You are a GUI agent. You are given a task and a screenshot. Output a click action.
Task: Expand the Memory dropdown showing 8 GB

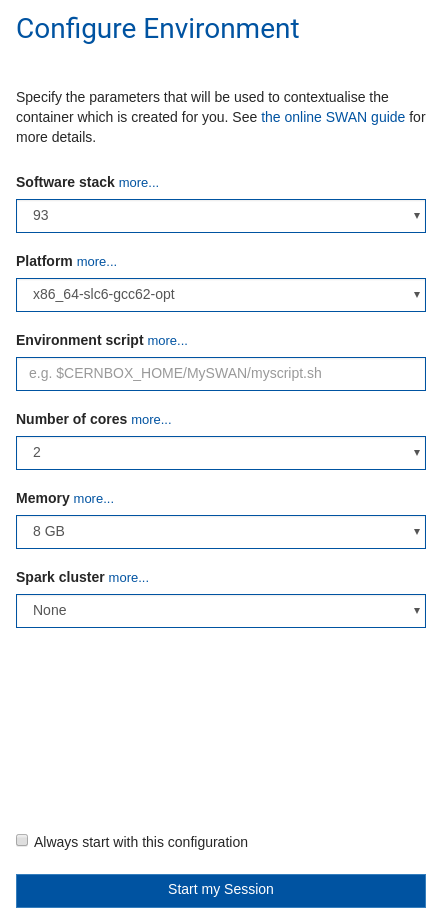pyautogui.click(x=220, y=532)
